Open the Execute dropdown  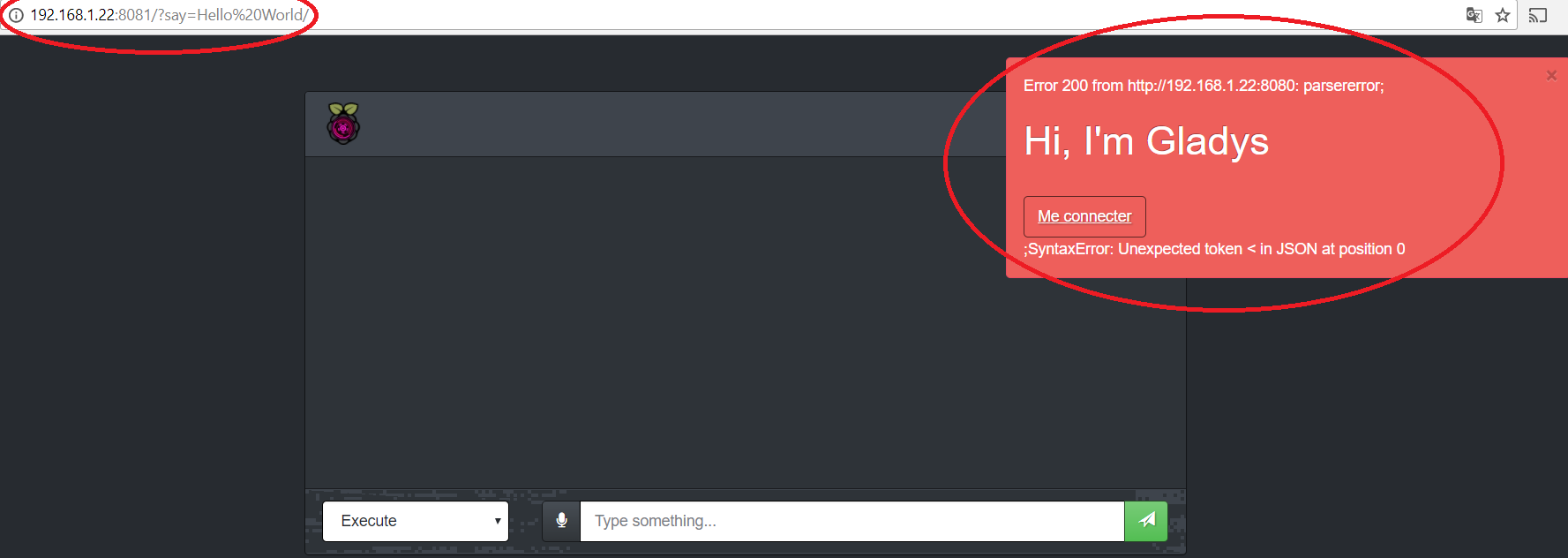pos(416,521)
